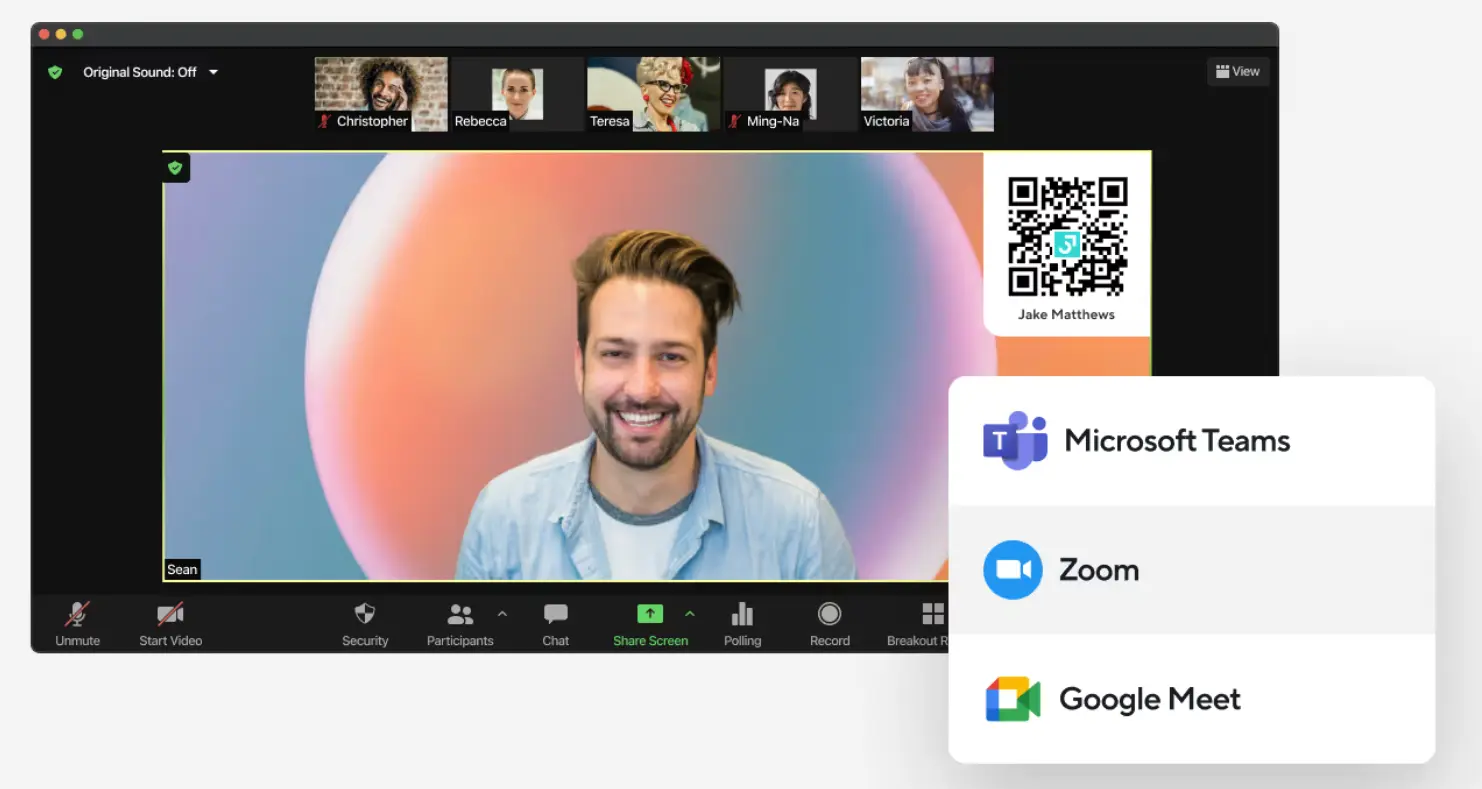Choose Google Meet from the platform list
Image resolution: width=1482 pixels, height=789 pixels.
pyautogui.click(x=1192, y=699)
